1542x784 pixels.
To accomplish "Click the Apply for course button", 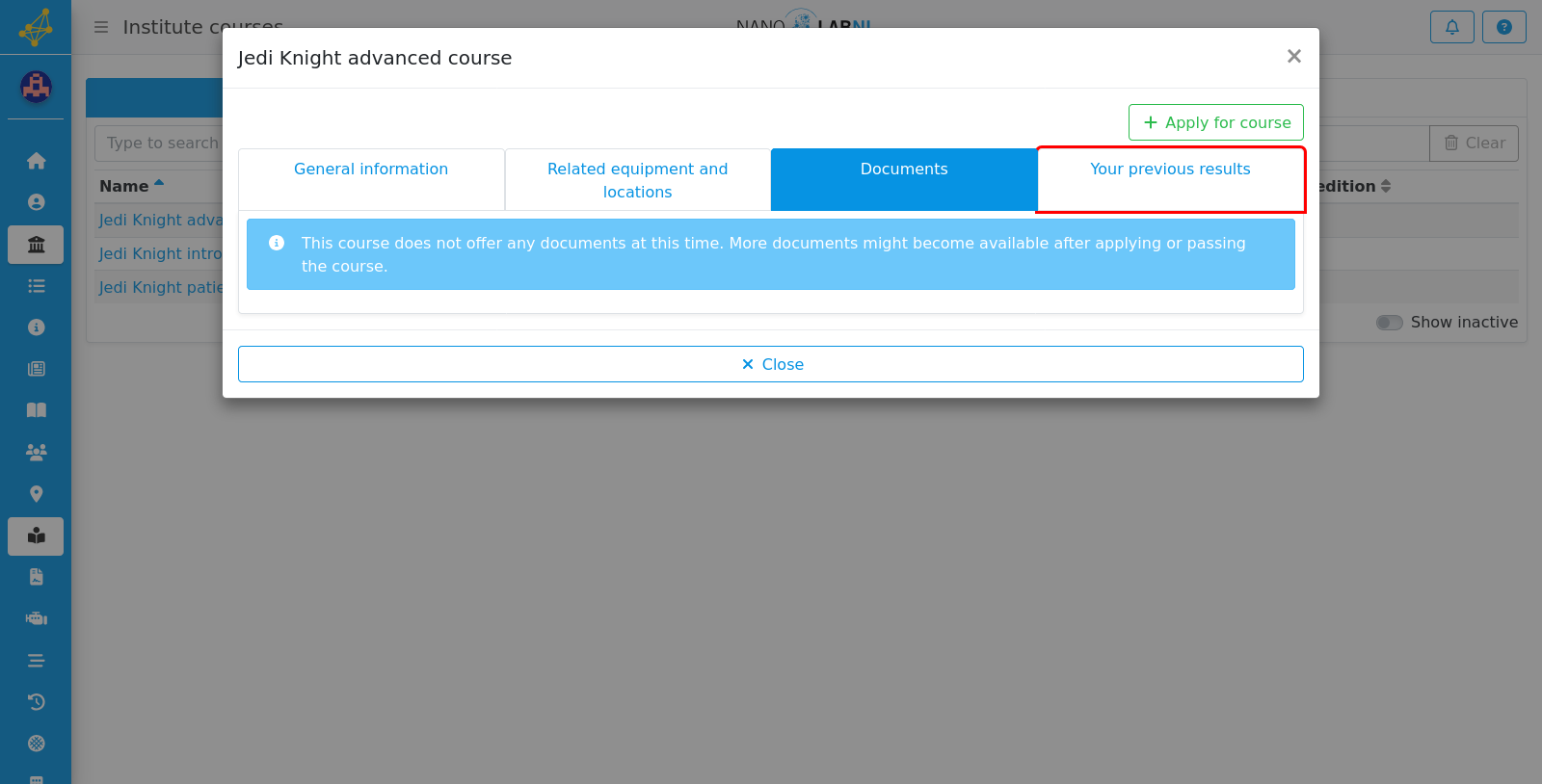I will [1215, 122].
